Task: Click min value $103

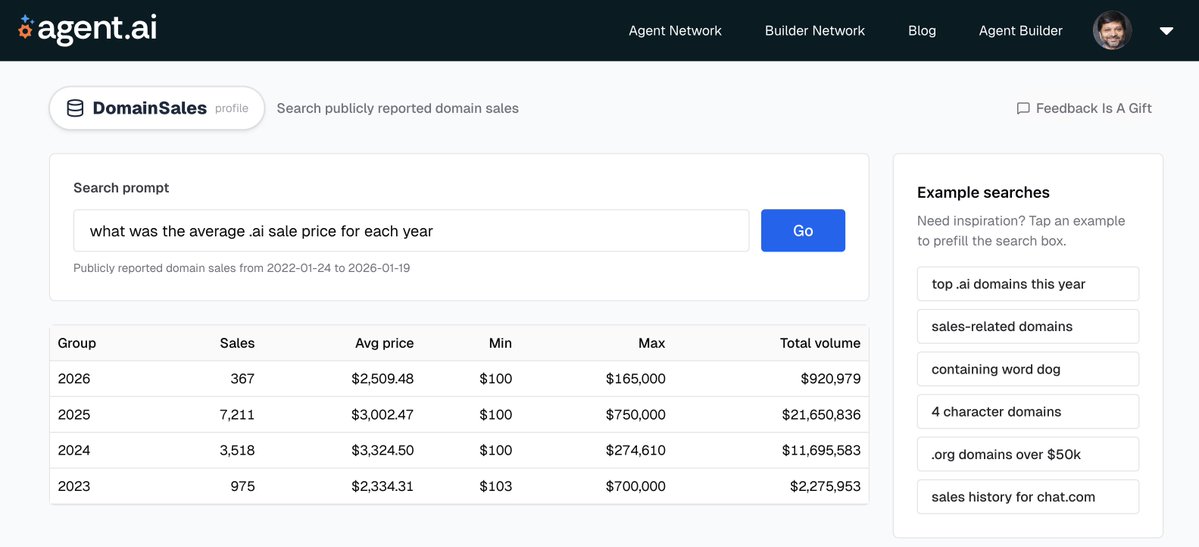Action: (496, 487)
